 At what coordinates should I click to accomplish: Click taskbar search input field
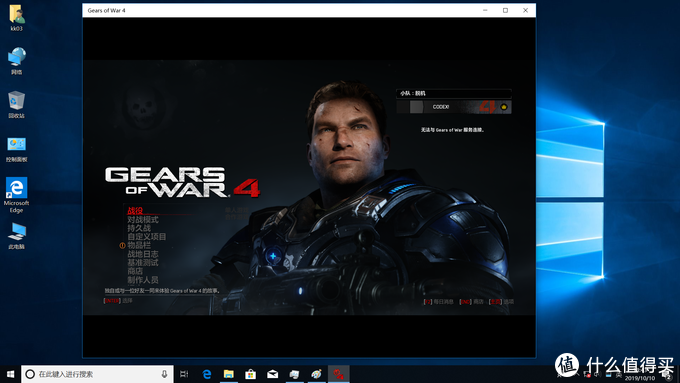point(97,374)
